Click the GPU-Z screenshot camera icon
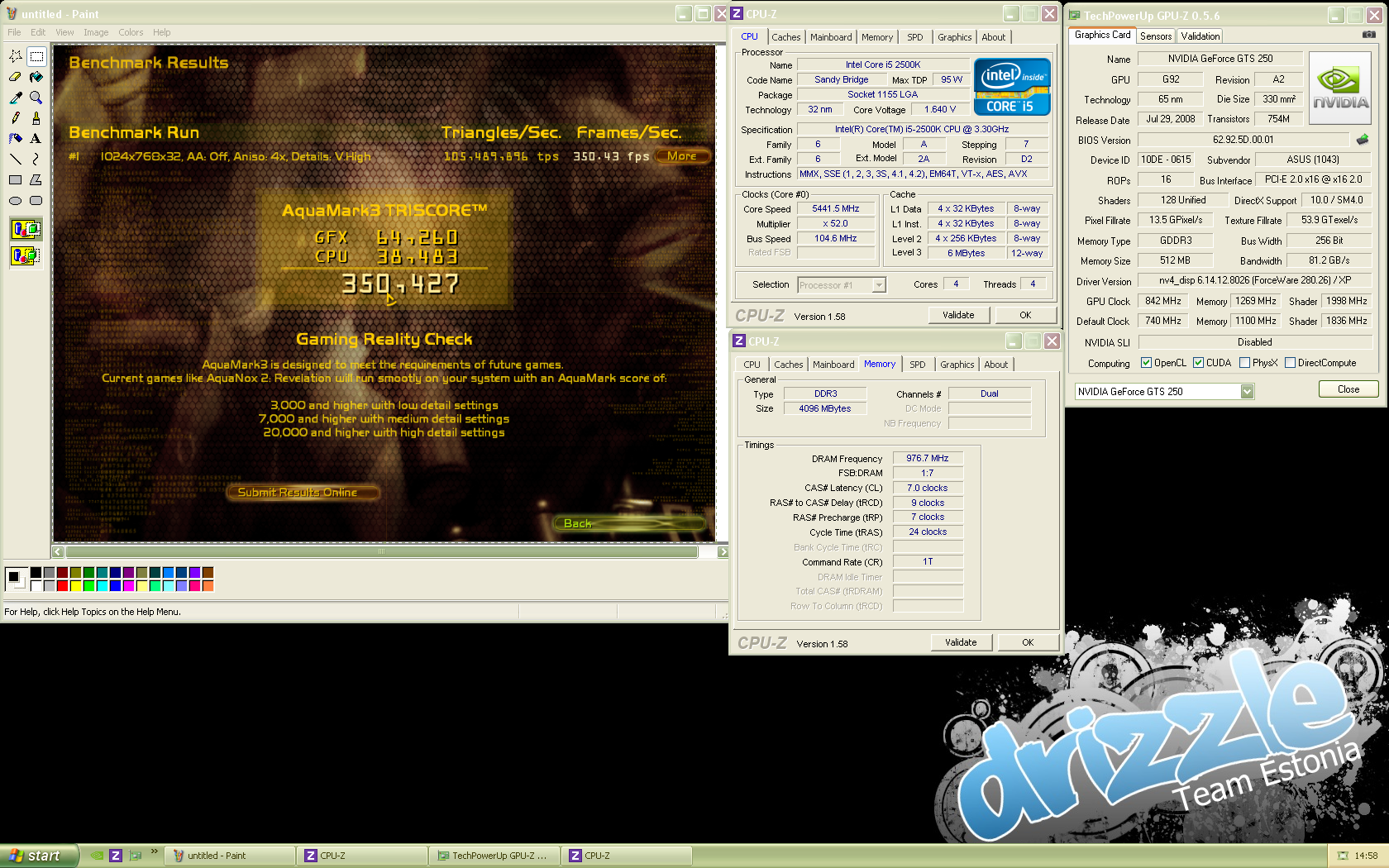The width and height of the screenshot is (1389, 868). pos(1369,35)
